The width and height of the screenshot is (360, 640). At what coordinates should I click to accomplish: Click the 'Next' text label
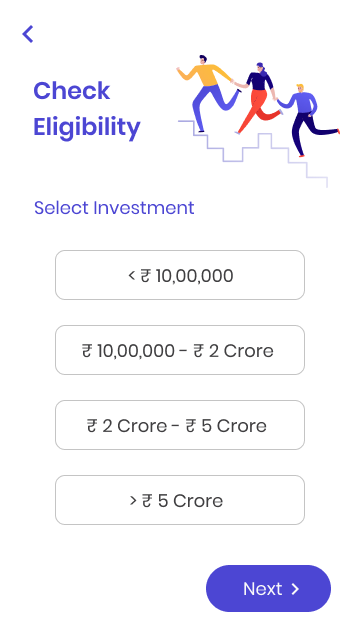[x=262, y=589]
